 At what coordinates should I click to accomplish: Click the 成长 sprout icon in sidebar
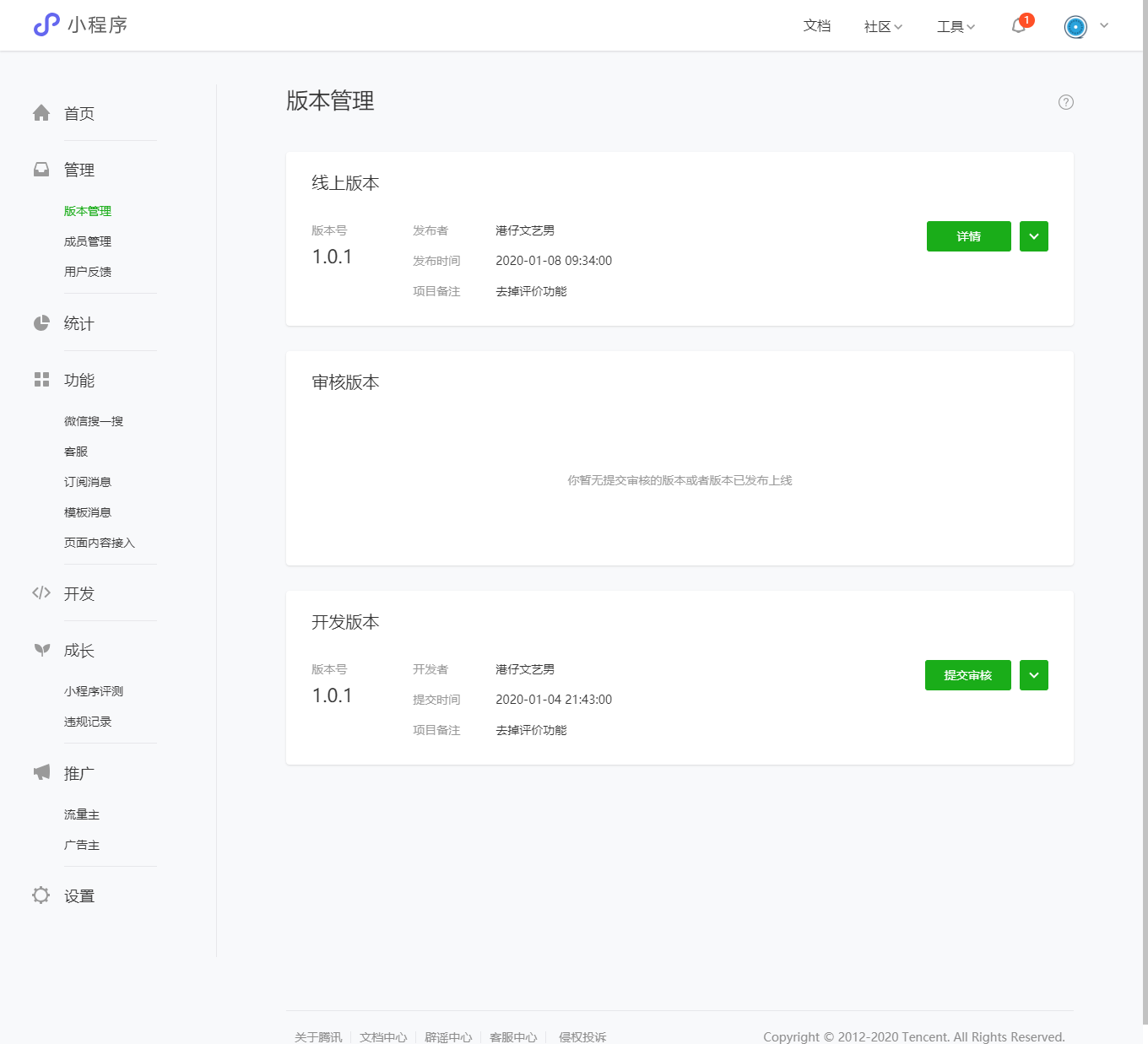(x=41, y=650)
